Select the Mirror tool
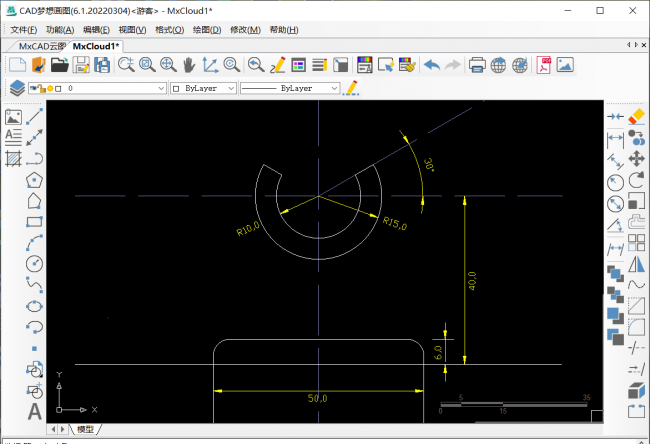The image size is (650, 444). (636, 264)
